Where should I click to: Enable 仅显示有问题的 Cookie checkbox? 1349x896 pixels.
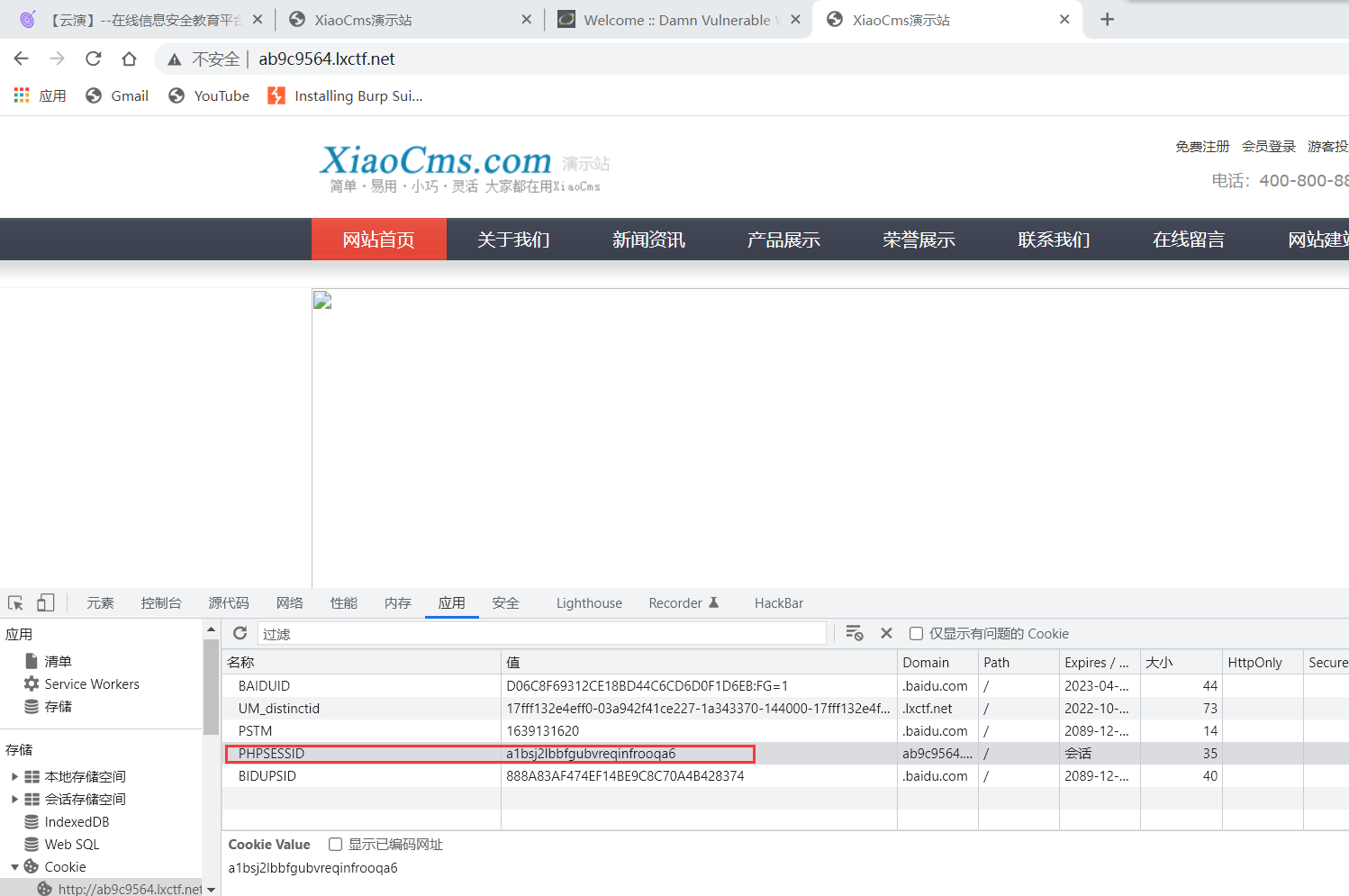pyautogui.click(x=916, y=634)
